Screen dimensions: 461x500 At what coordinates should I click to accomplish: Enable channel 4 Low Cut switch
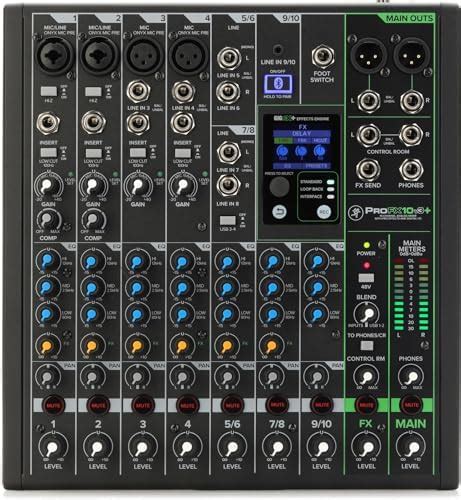click(x=183, y=153)
